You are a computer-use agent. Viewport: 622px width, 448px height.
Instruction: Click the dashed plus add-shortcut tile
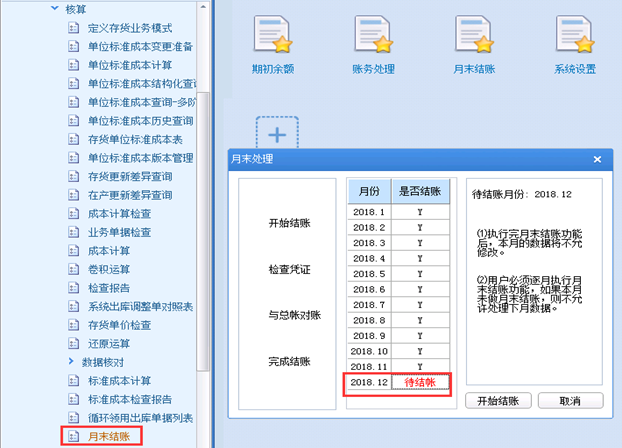pyautogui.click(x=277, y=136)
